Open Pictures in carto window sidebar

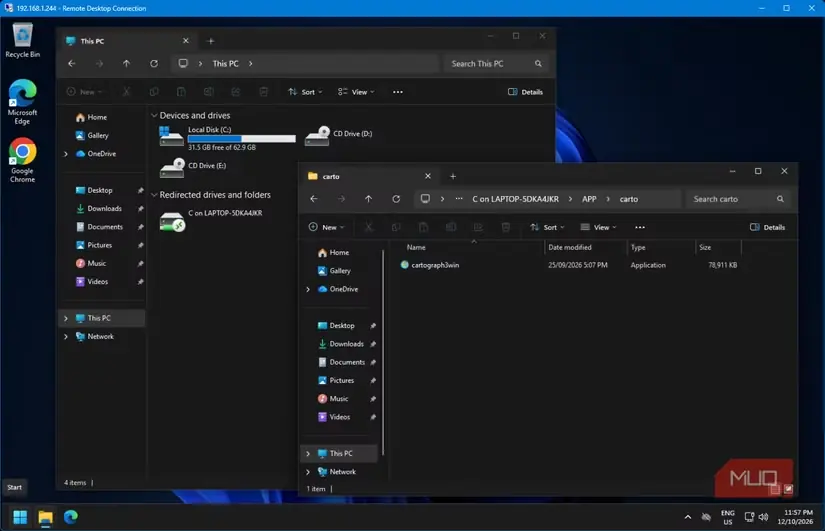tap(341, 380)
